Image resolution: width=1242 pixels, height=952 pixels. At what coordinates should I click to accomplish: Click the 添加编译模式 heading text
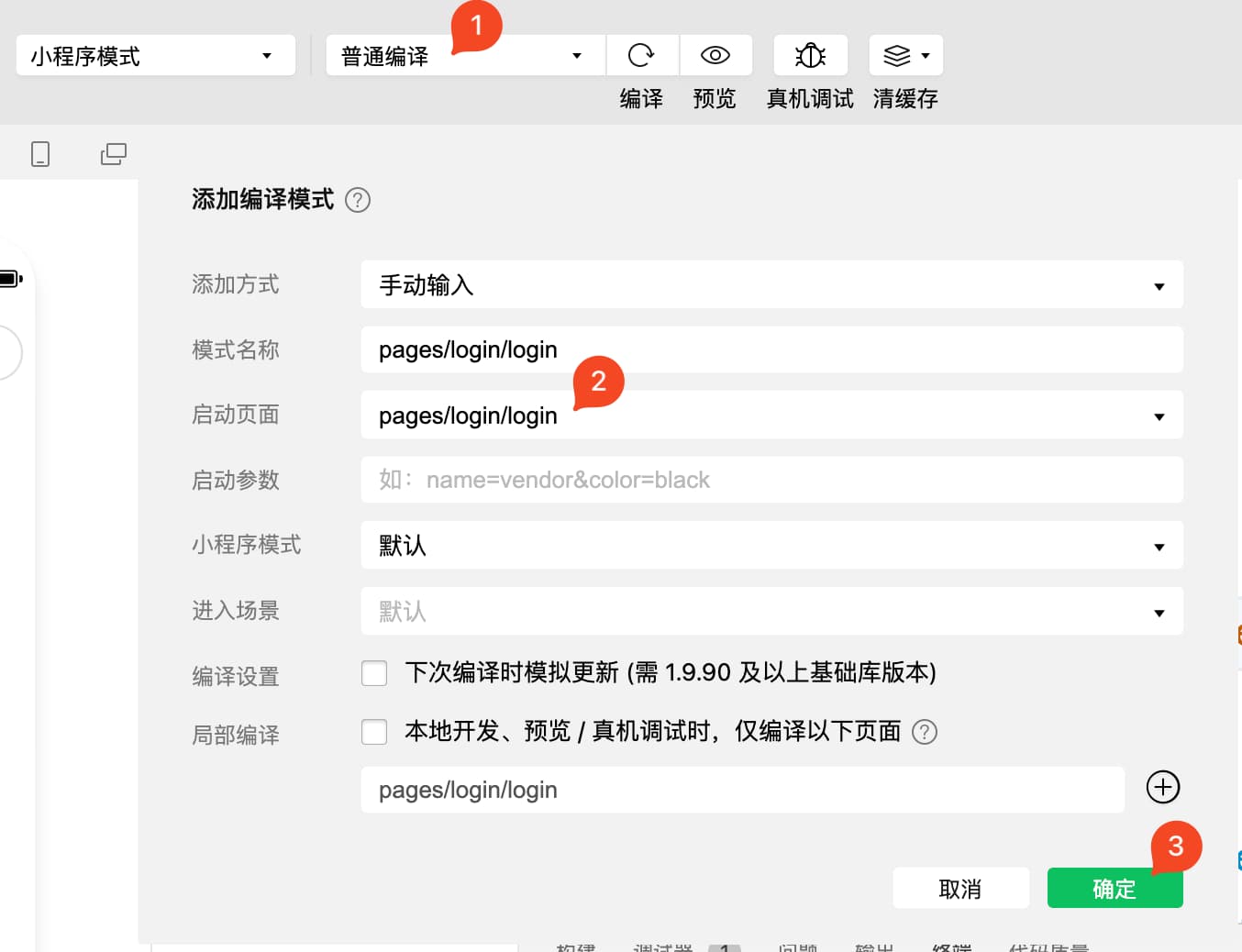(x=263, y=200)
